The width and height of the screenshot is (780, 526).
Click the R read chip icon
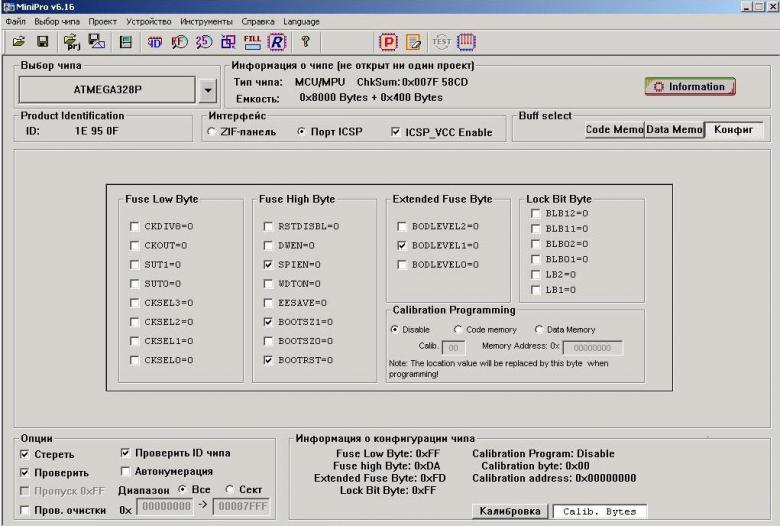click(277, 42)
